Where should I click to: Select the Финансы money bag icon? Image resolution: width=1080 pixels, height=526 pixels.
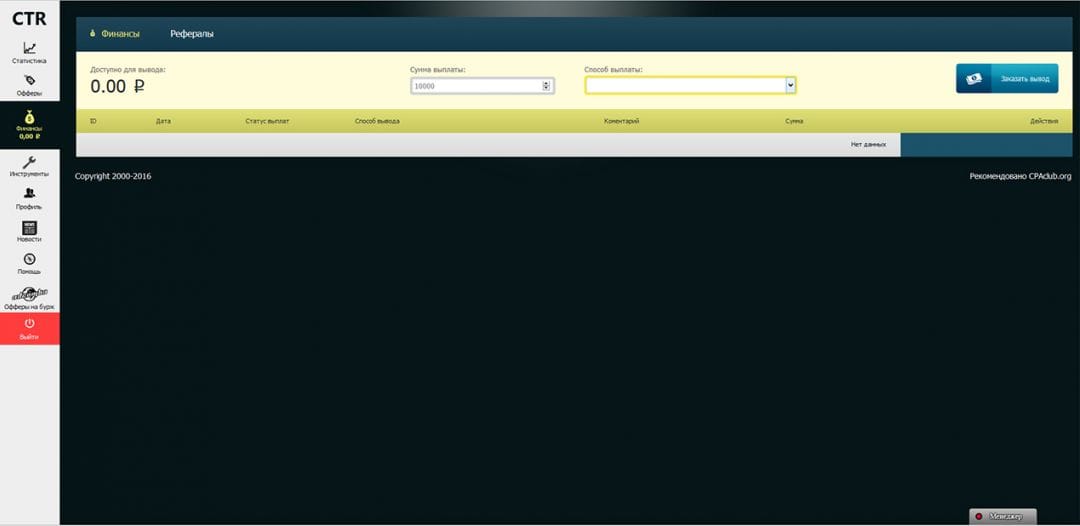(x=29, y=116)
